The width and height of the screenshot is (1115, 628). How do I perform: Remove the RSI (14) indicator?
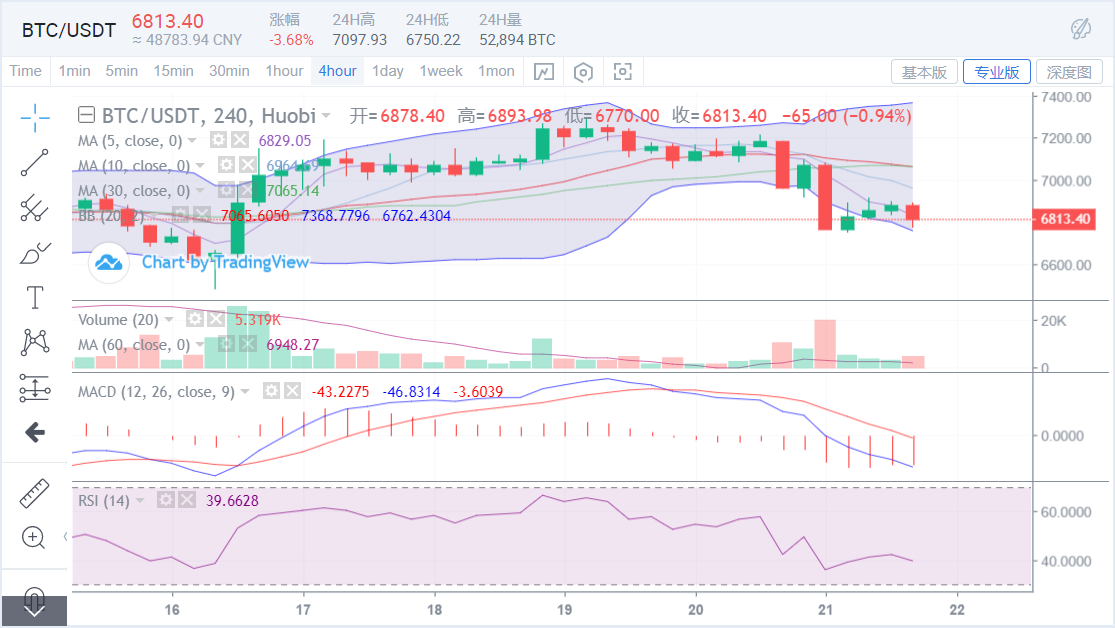(x=186, y=500)
